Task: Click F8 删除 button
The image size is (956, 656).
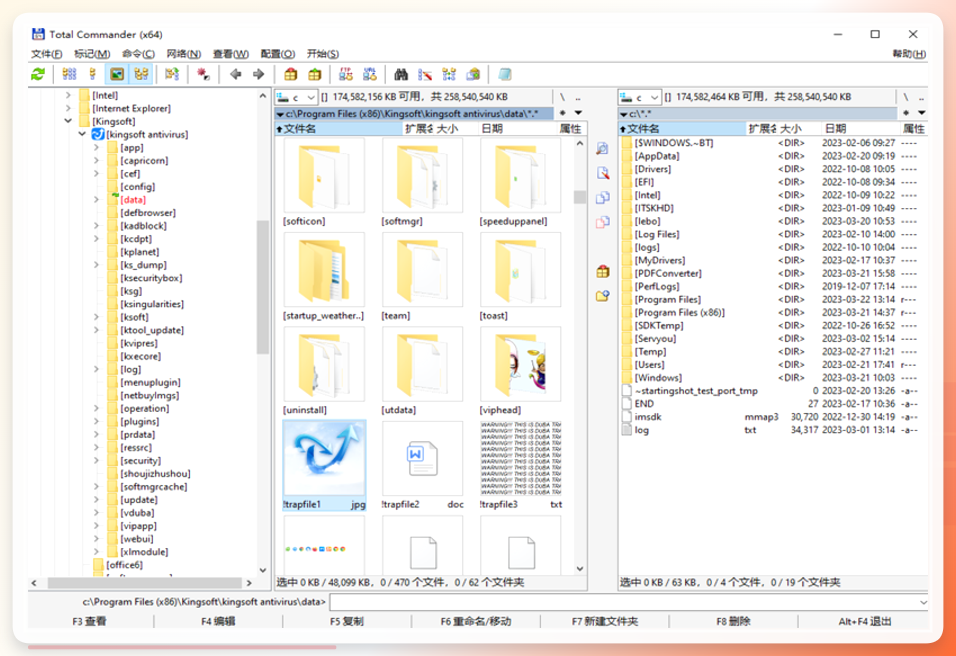Action: [x=733, y=621]
